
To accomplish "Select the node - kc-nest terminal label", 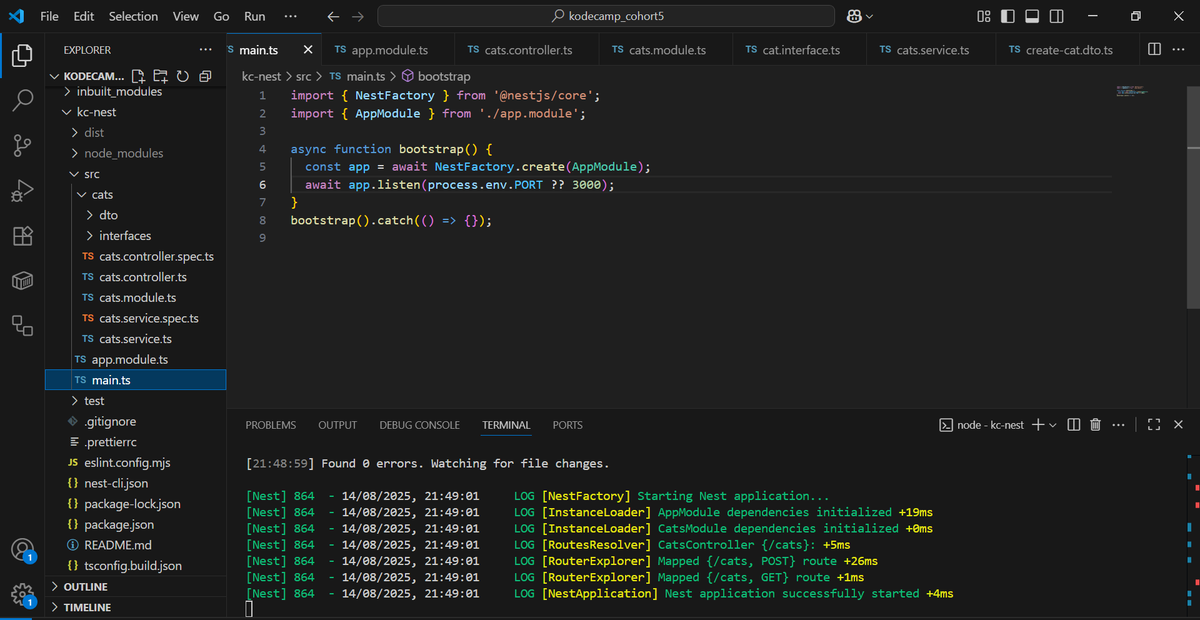I will coord(983,425).
